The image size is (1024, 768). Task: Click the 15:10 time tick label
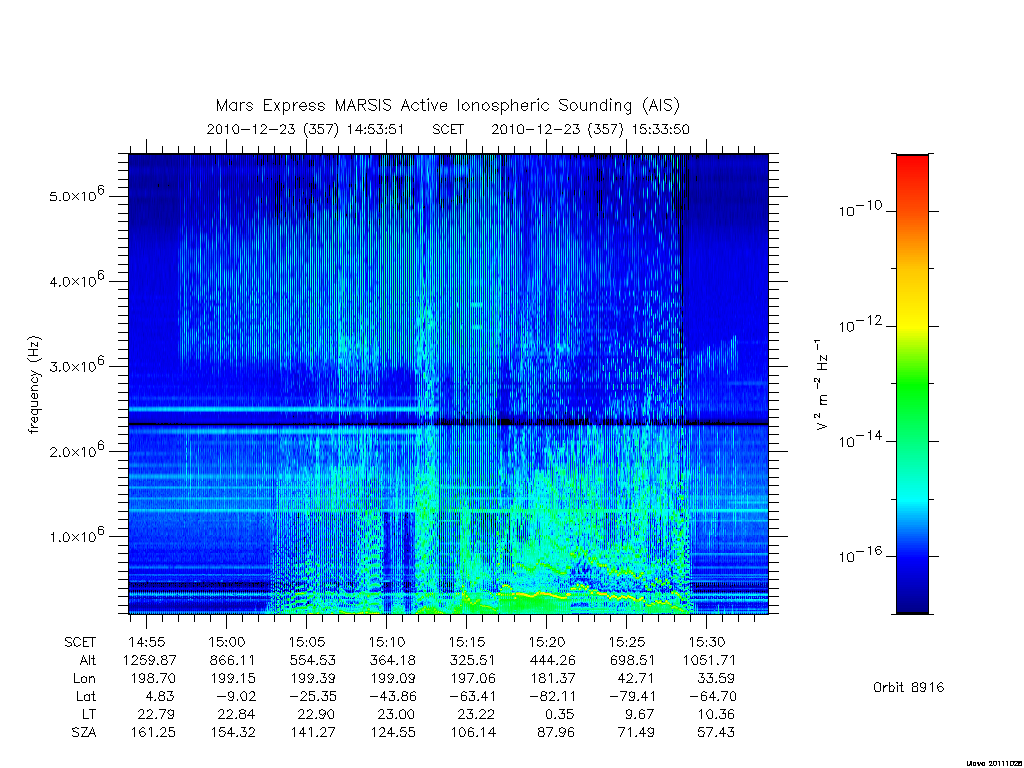click(x=387, y=643)
